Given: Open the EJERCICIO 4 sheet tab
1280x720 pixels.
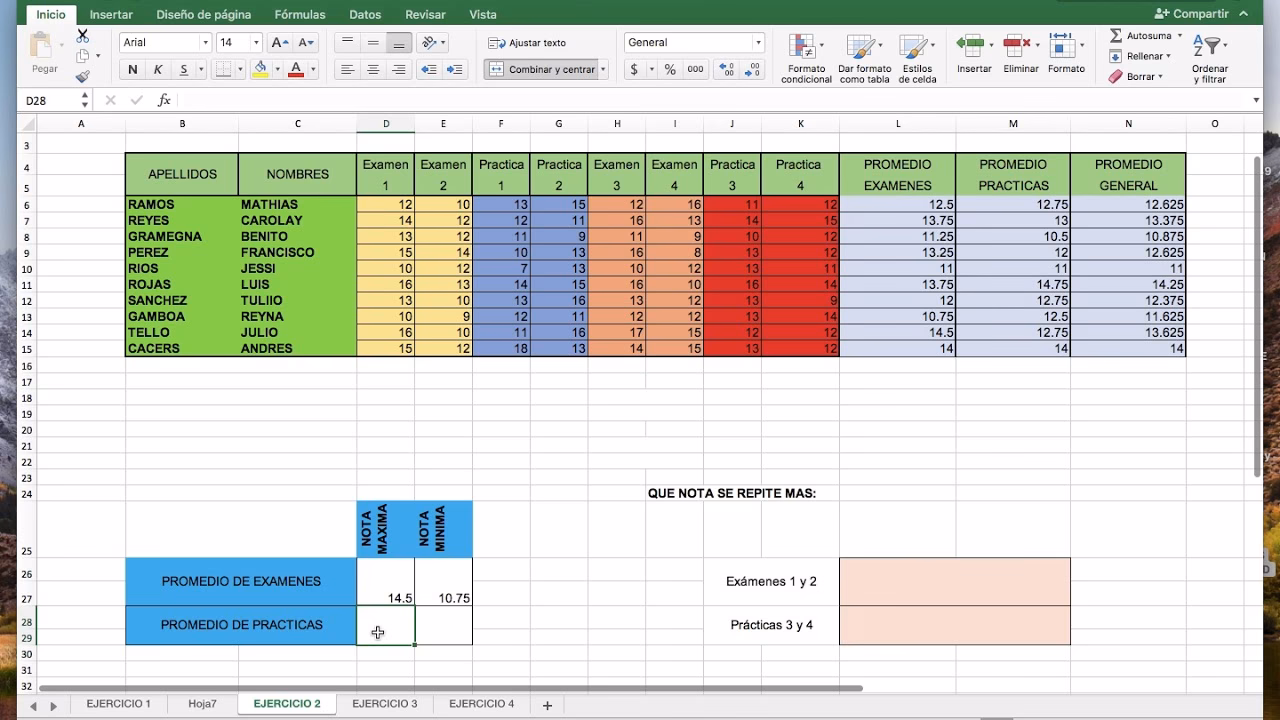Looking at the screenshot, I should pyautogui.click(x=481, y=704).
